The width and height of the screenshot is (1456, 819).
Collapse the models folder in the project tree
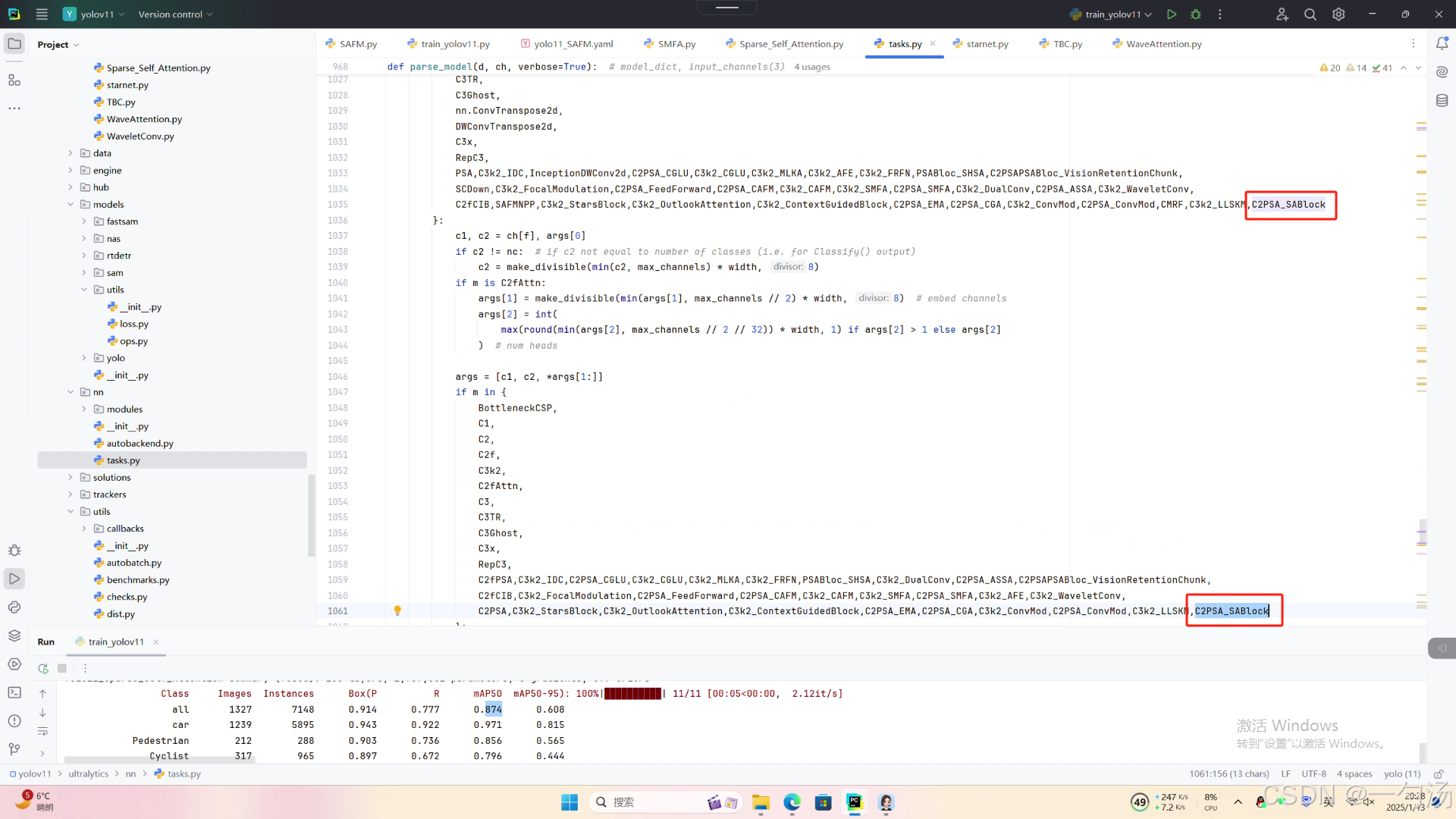[x=71, y=205]
